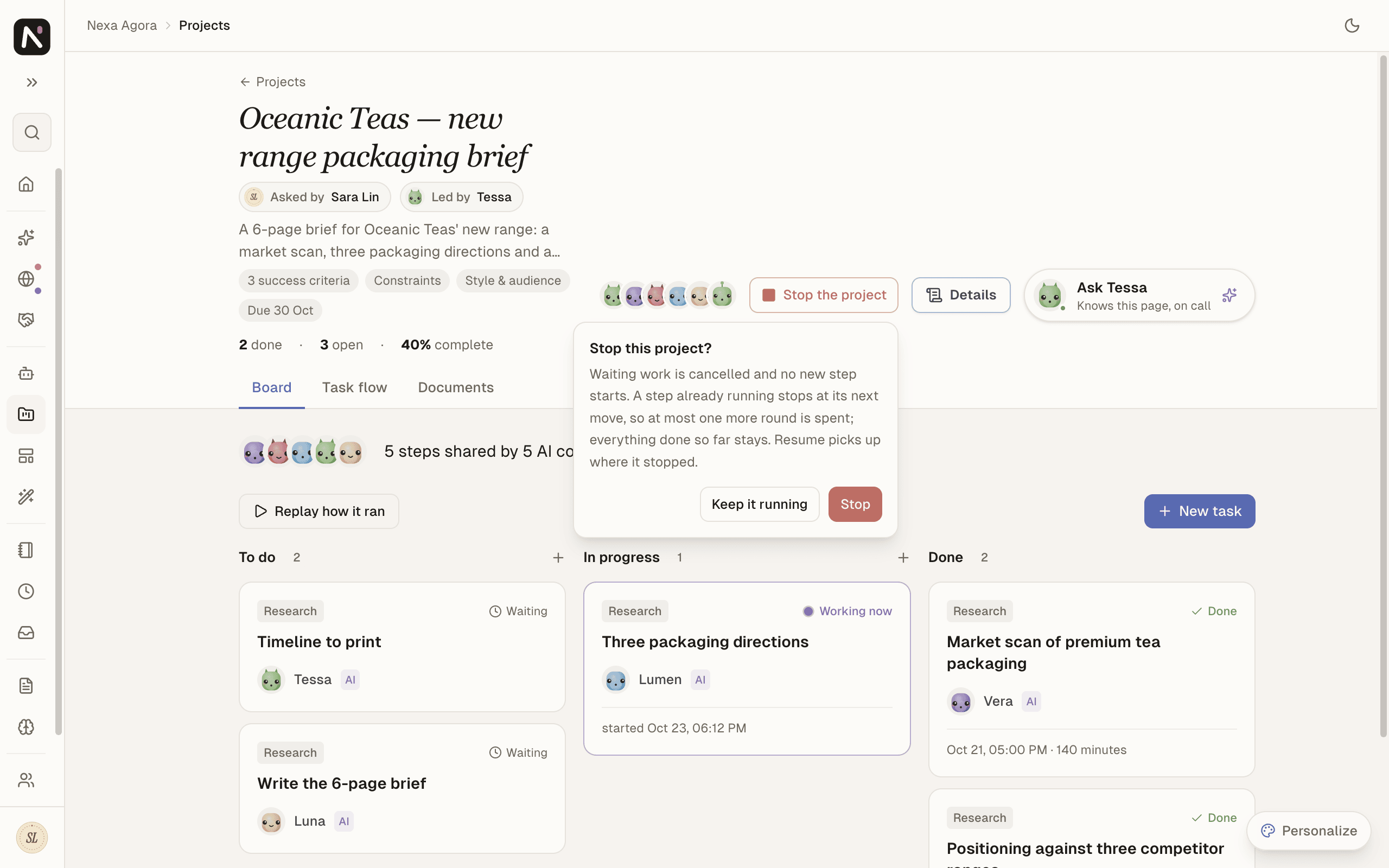Open the inbox icon in the sidebar
Image resolution: width=1389 pixels, height=868 pixels.
click(26, 633)
